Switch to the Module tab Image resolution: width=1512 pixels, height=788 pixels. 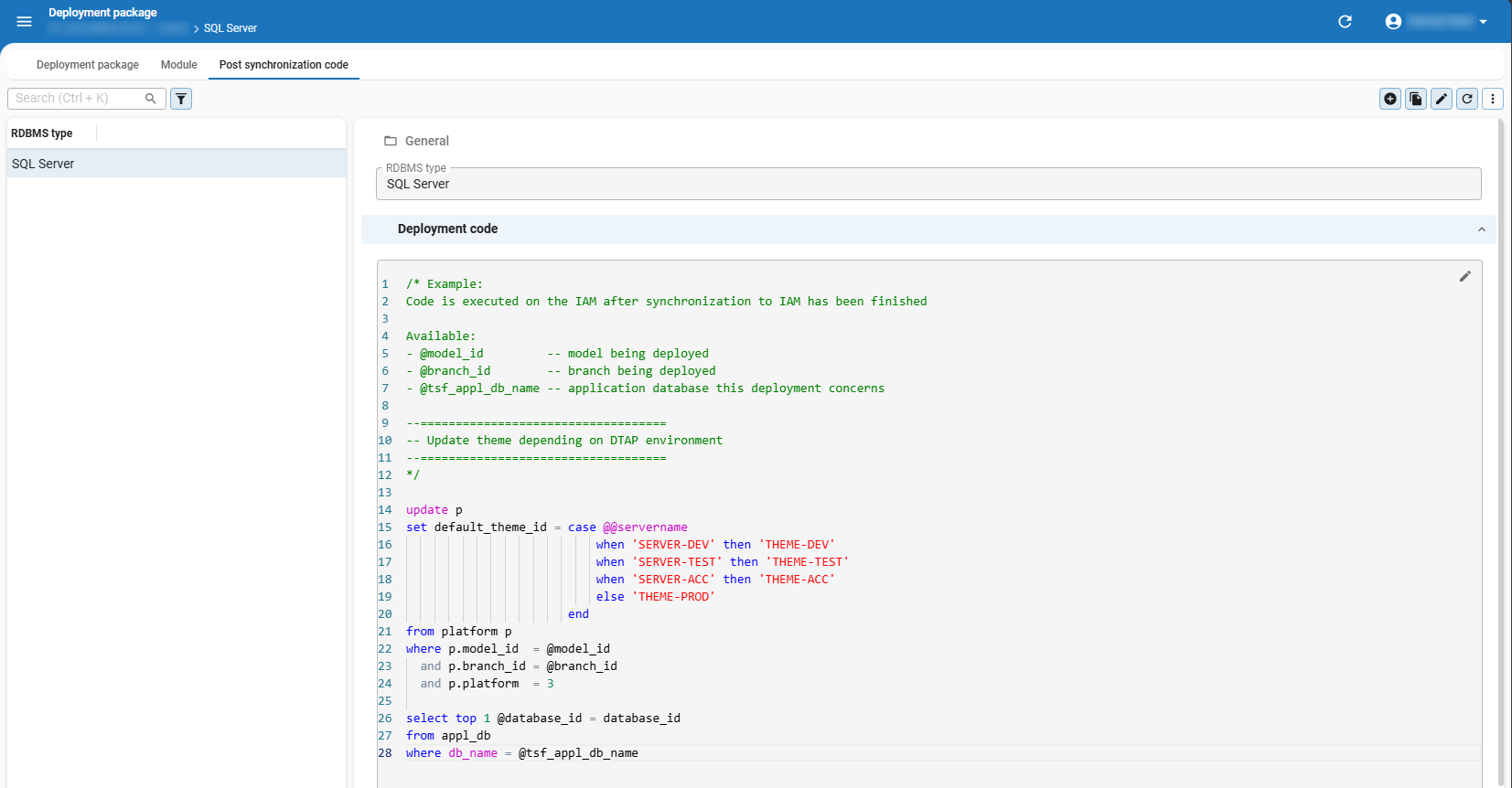click(x=179, y=65)
